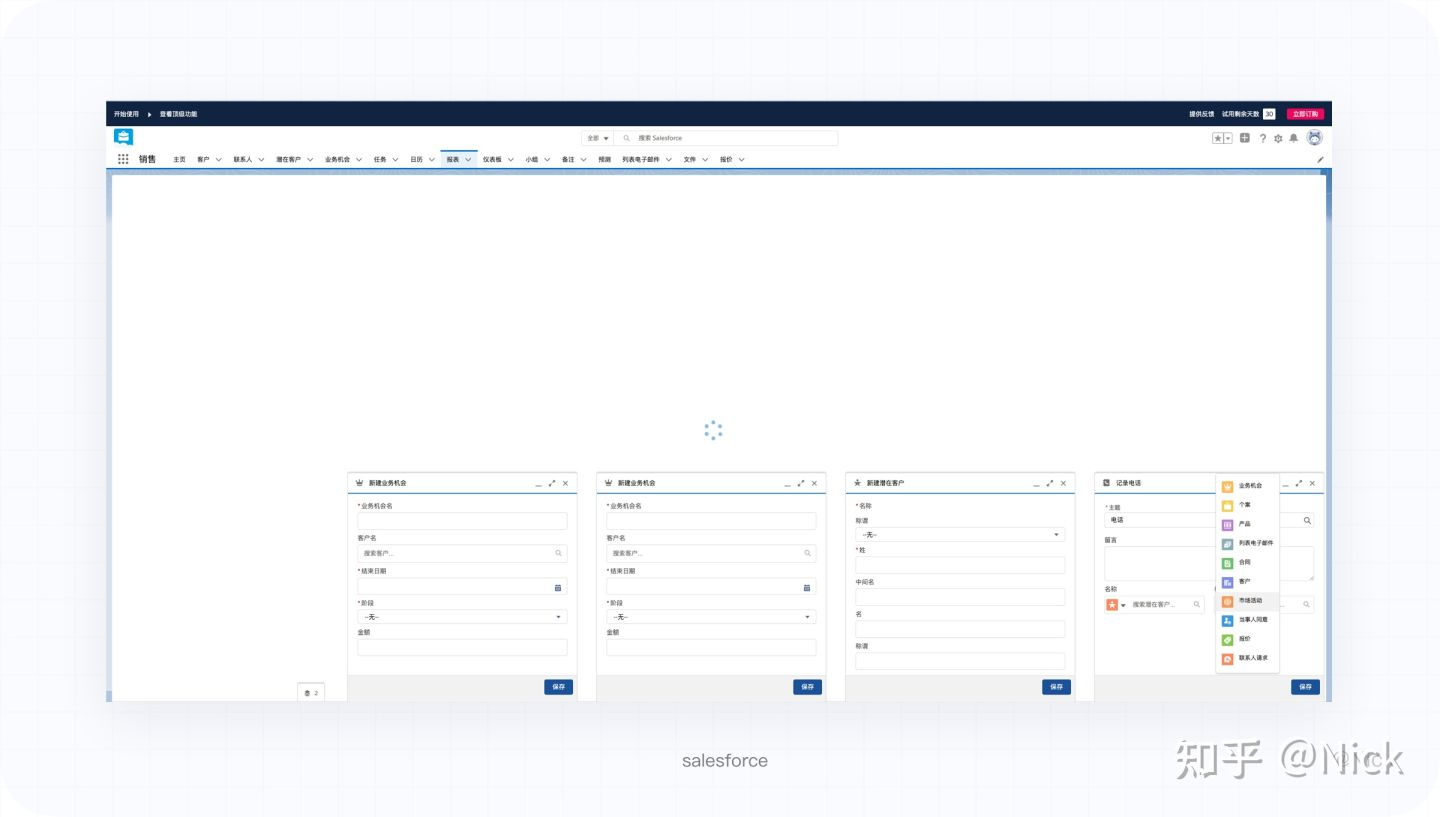The height and width of the screenshot is (817, 1440).
Task: Click the 留言 text area
Action: click(1209, 563)
